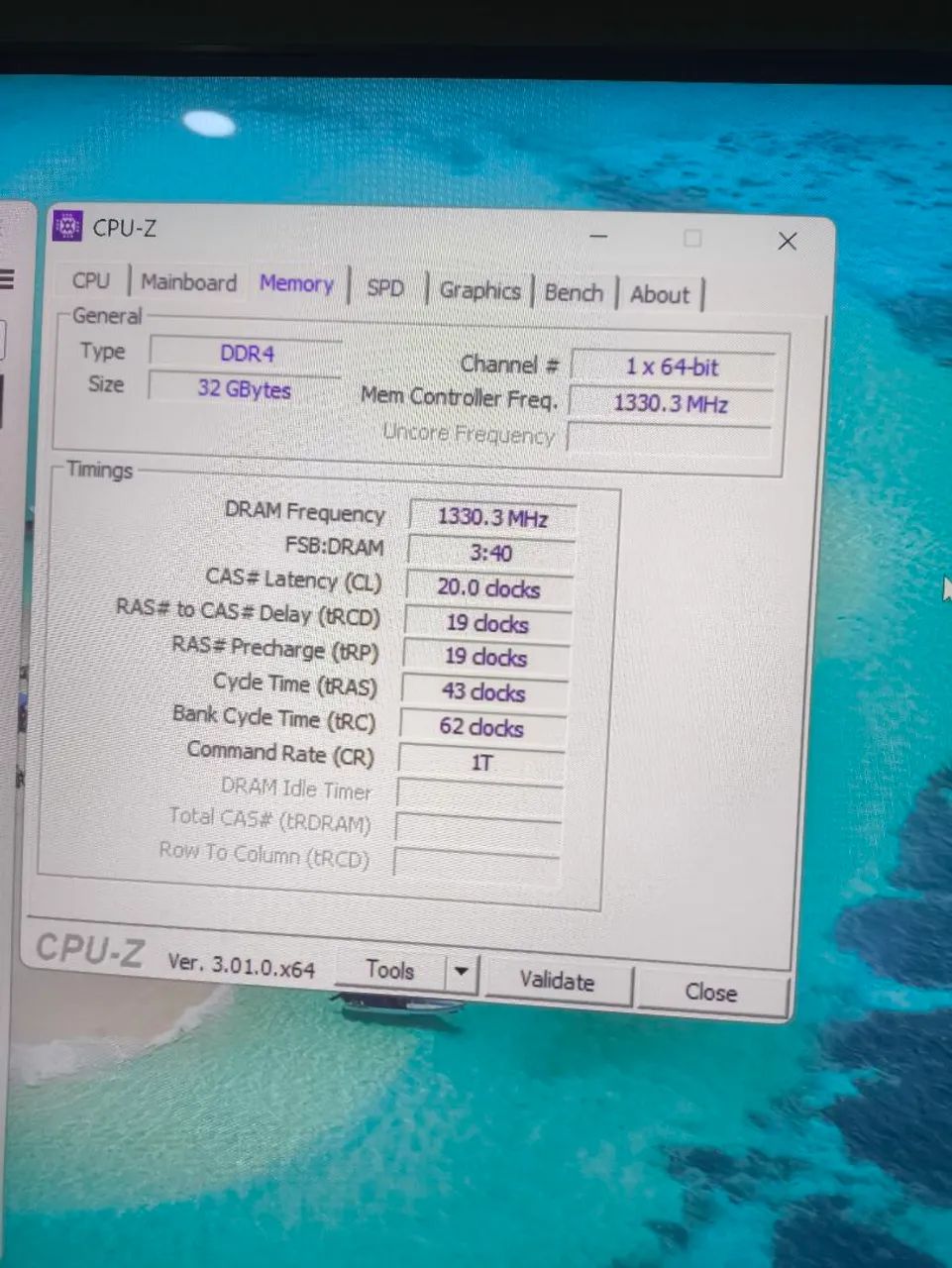The image size is (952, 1268).
Task: Open the SPD tab
Action: 385,288
